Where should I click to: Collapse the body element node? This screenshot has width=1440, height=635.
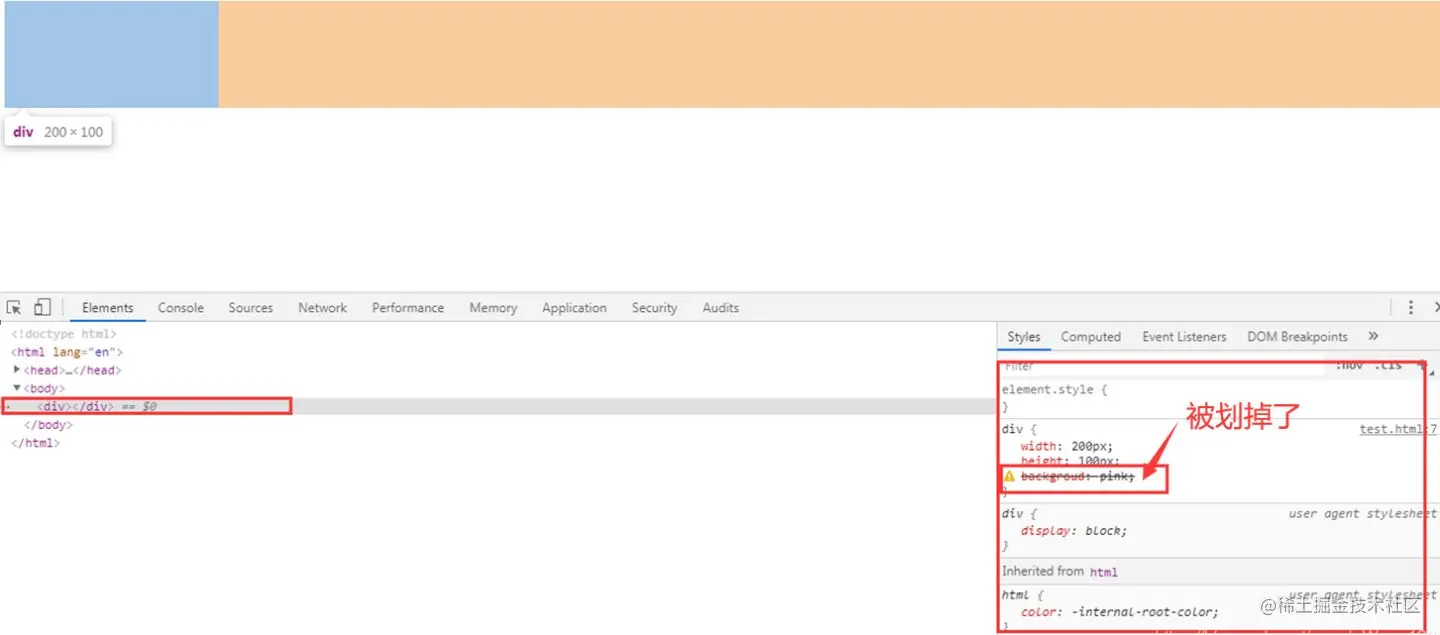(x=17, y=387)
